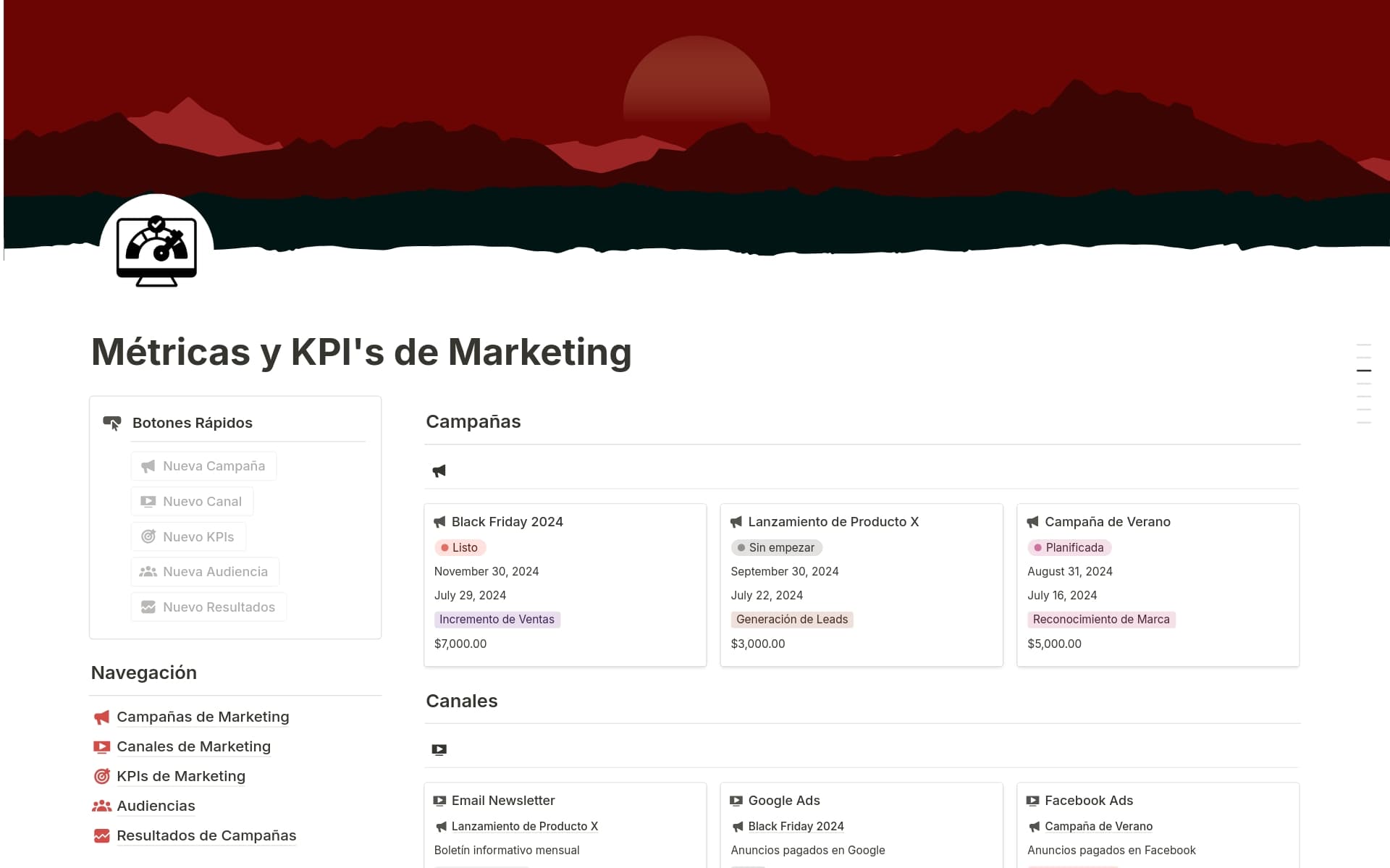
Task: Click the Campañas de Marketing megaphone icon
Action: click(x=101, y=717)
